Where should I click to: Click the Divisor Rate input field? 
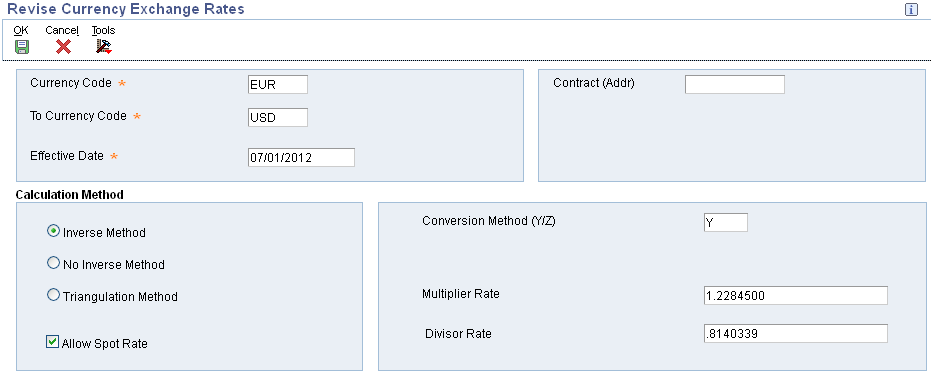796,334
